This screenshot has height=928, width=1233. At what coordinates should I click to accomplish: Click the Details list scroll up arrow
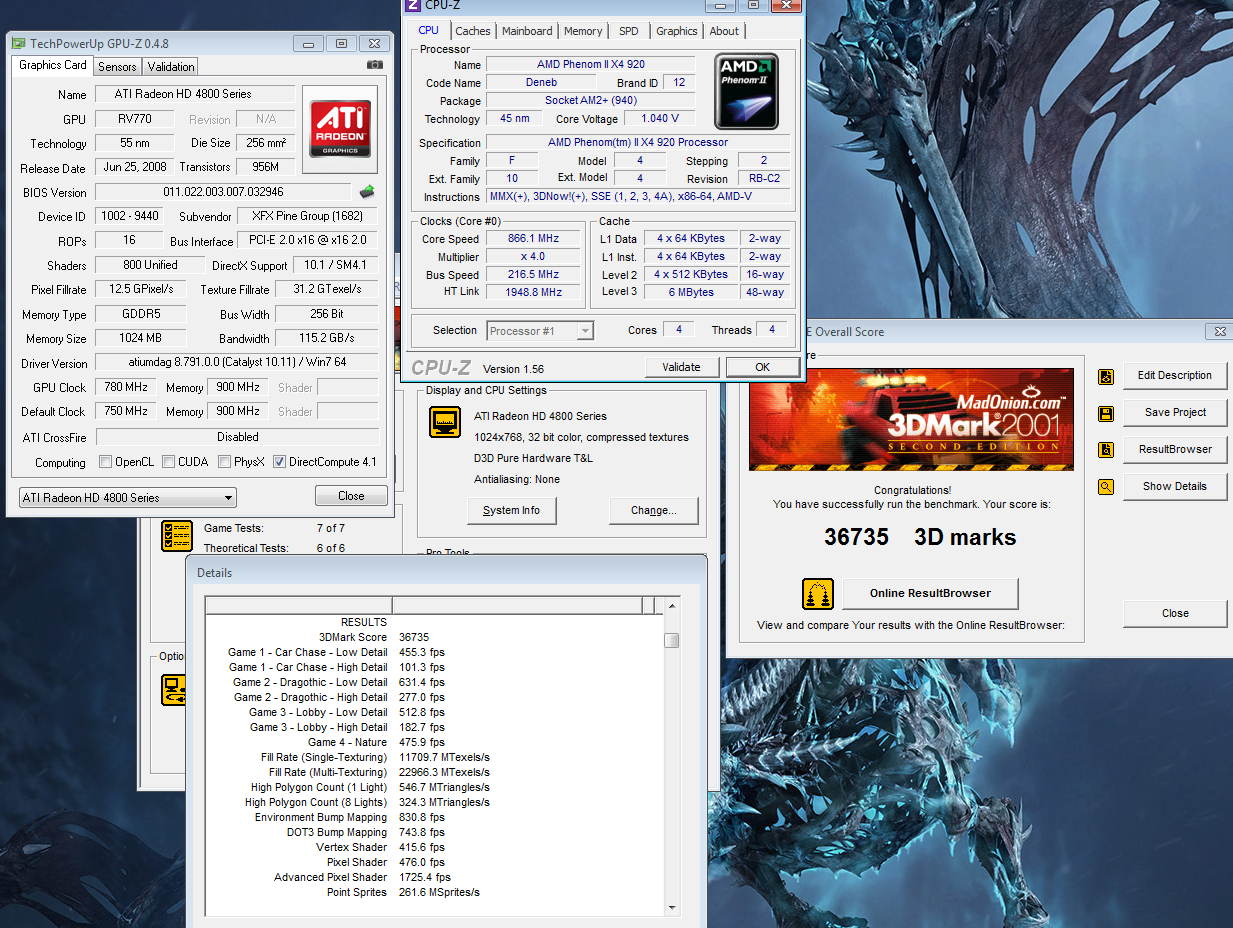pyautogui.click(x=672, y=605)
